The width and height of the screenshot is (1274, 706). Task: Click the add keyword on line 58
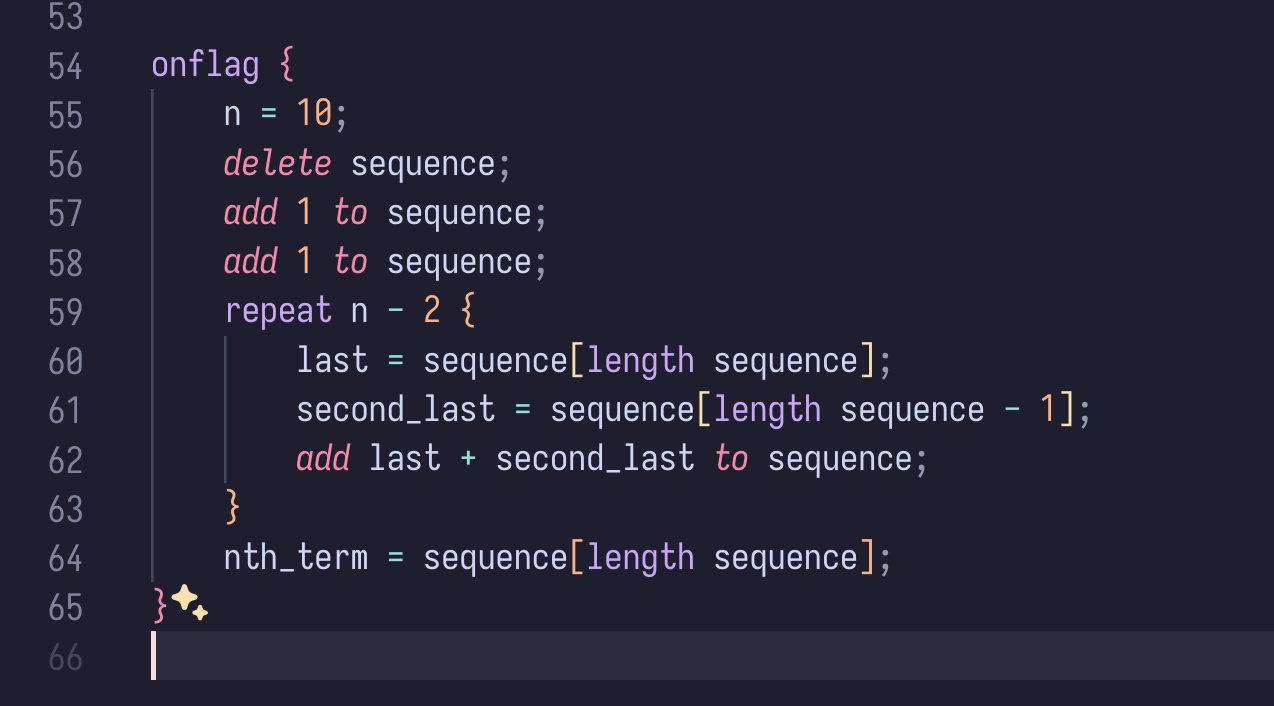(251, 262)
